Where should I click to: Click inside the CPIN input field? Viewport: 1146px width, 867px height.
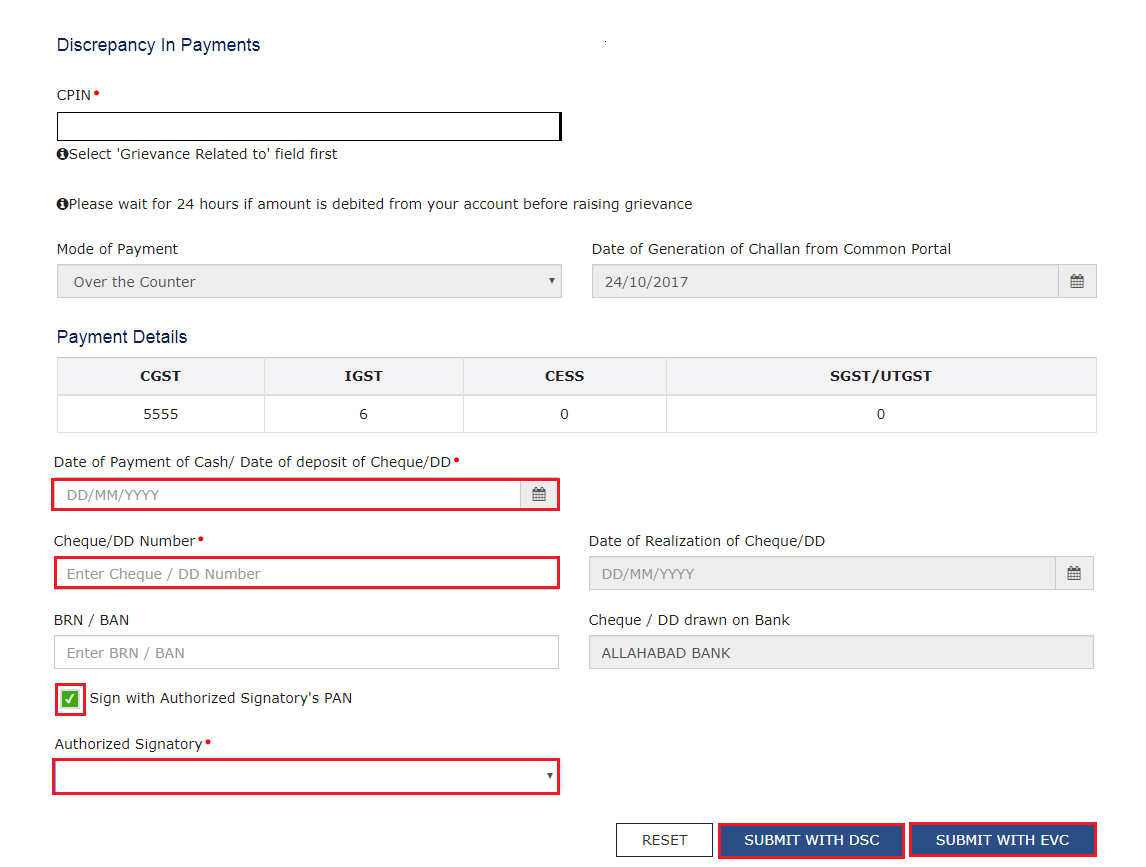[307, 126]
